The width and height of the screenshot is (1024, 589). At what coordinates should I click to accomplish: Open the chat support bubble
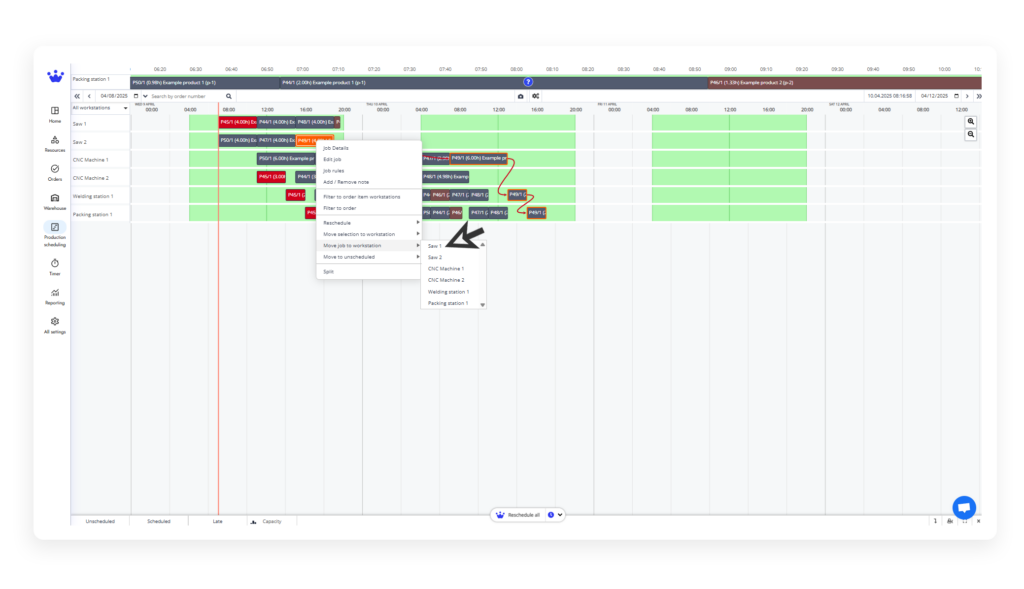[x=963, y=507]
